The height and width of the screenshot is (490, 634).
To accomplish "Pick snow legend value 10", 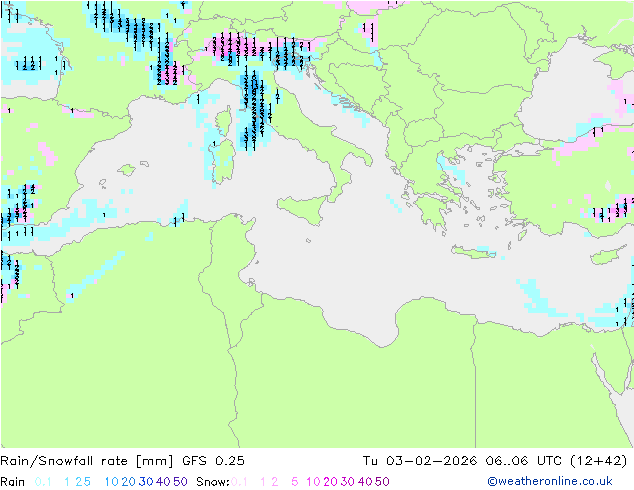I will [x=313, y=482].
